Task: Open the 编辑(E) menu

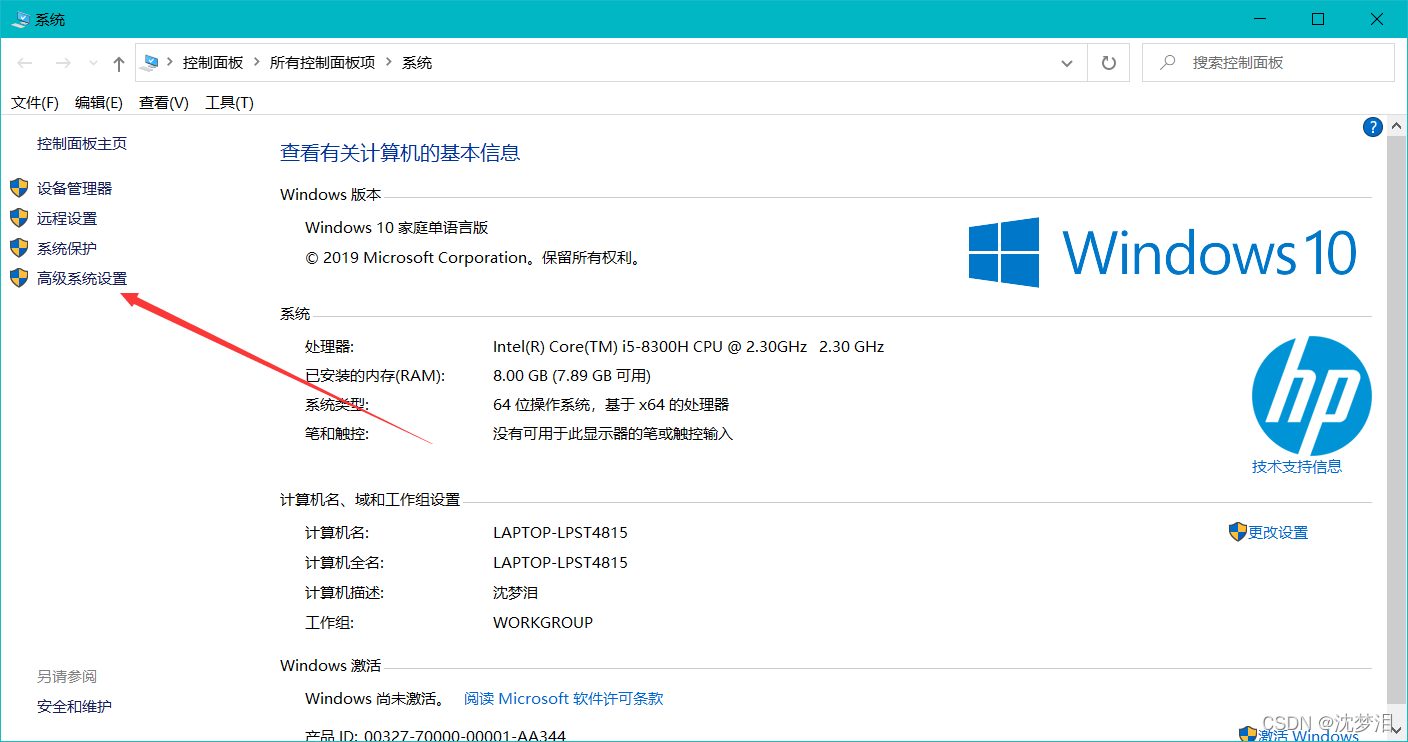Action: pyautogui.click(x=99, y=102)
